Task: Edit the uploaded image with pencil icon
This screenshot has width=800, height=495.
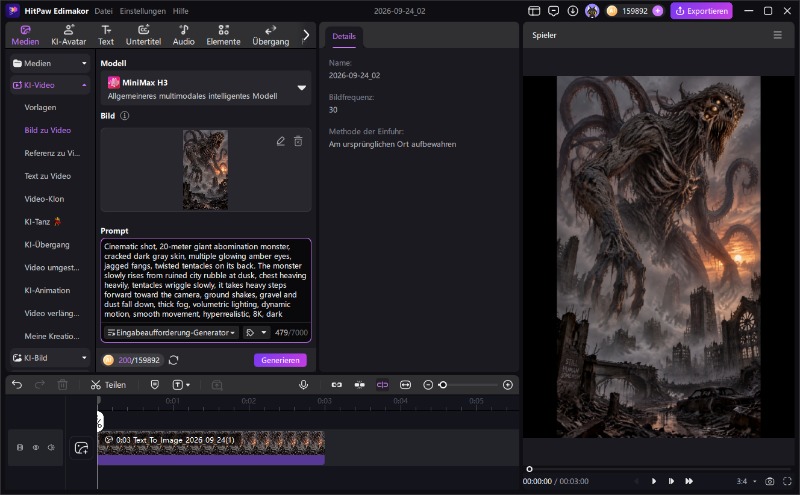Action: (281, 141)
